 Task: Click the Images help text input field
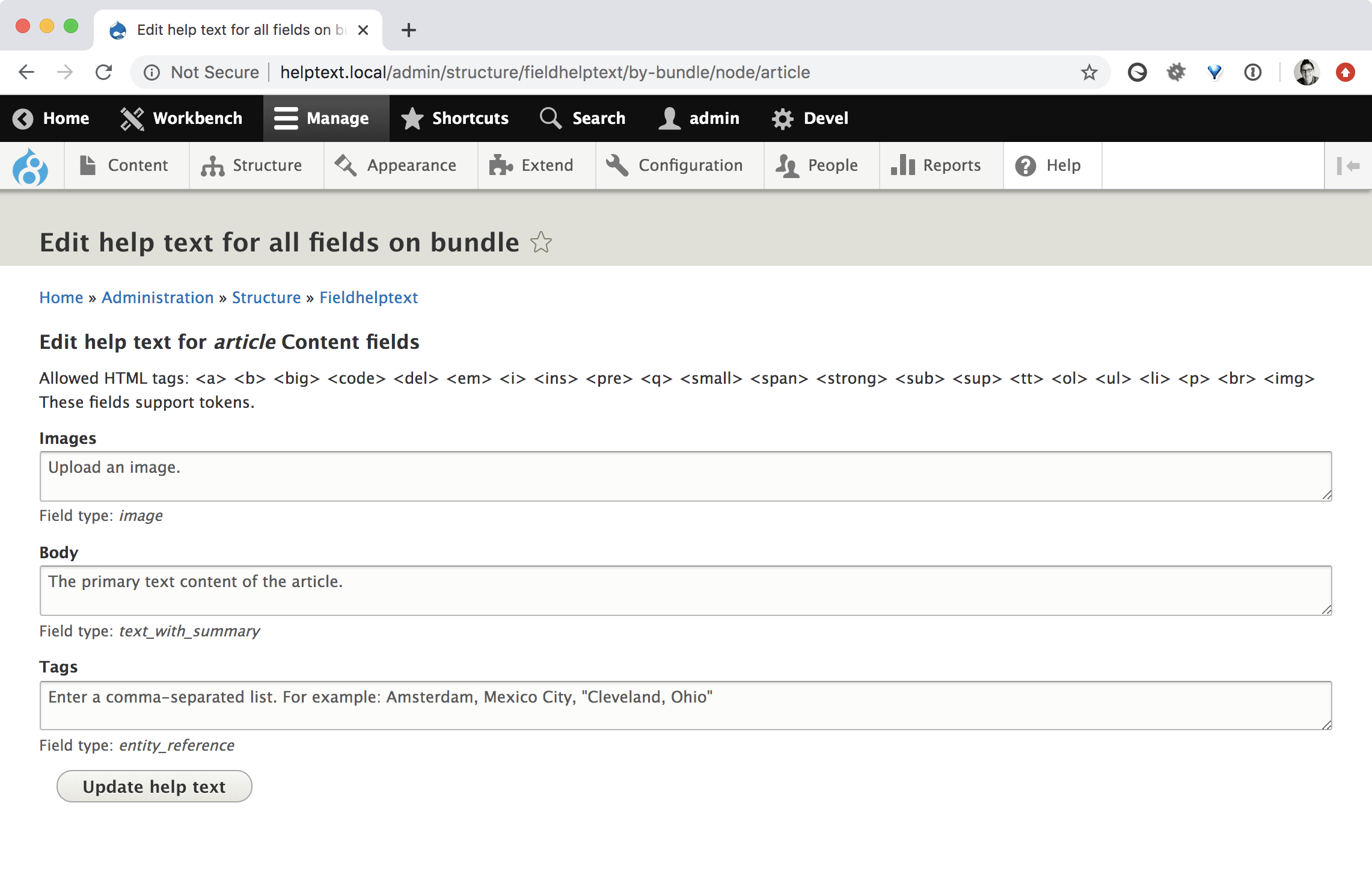point(685,475)
